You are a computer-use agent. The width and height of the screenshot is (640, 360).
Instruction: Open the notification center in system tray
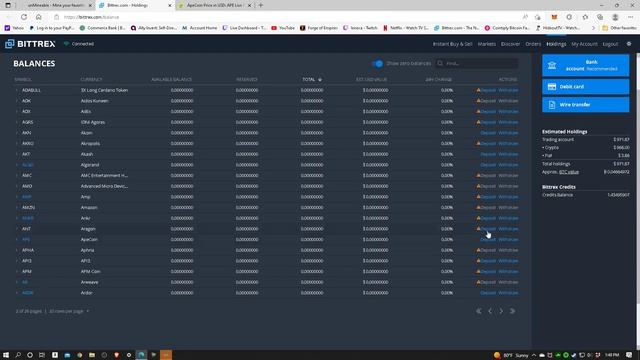(x=629, y=355)
